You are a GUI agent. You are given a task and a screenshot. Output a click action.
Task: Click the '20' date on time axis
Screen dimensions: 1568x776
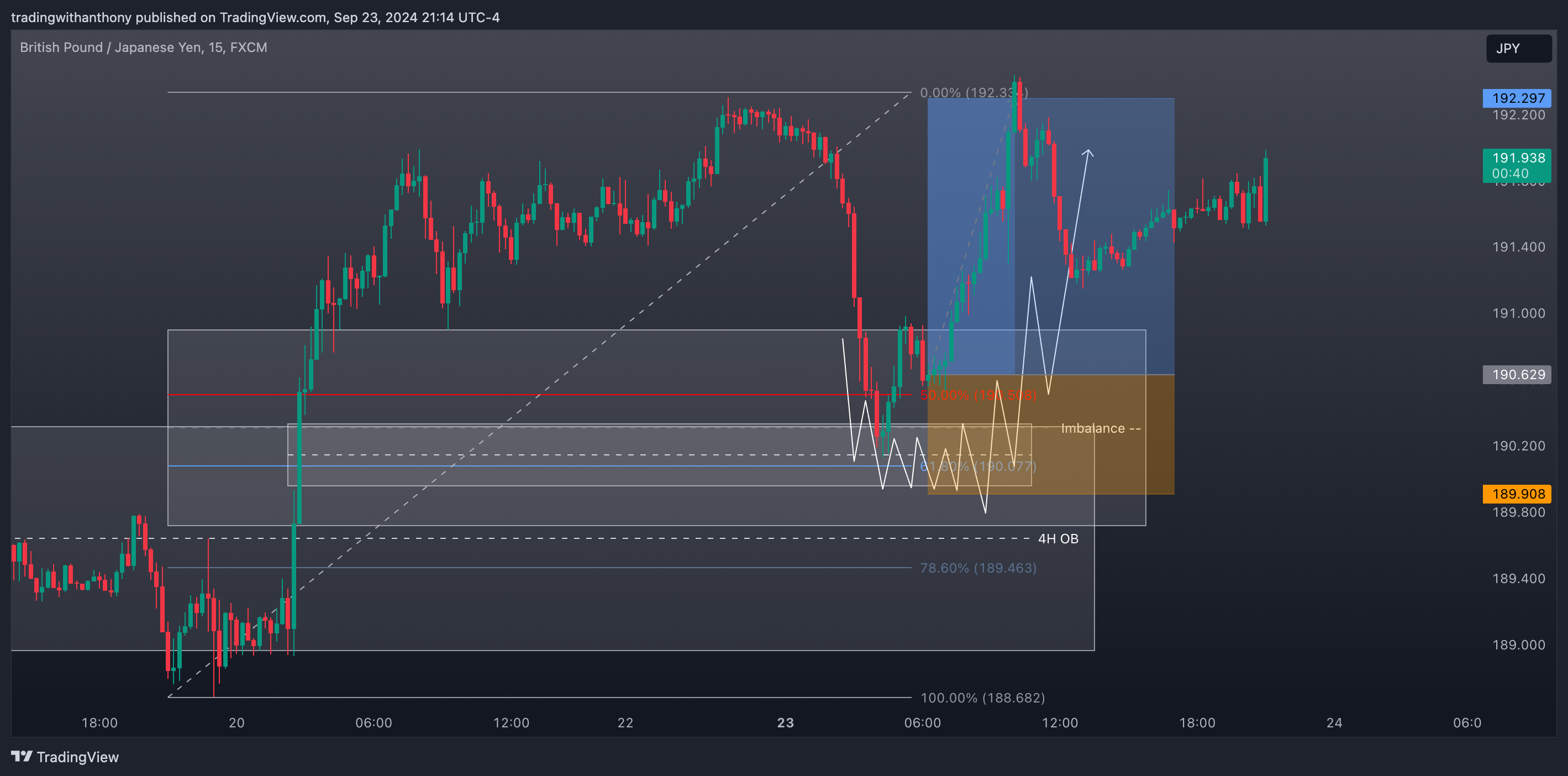pos(236,723)
